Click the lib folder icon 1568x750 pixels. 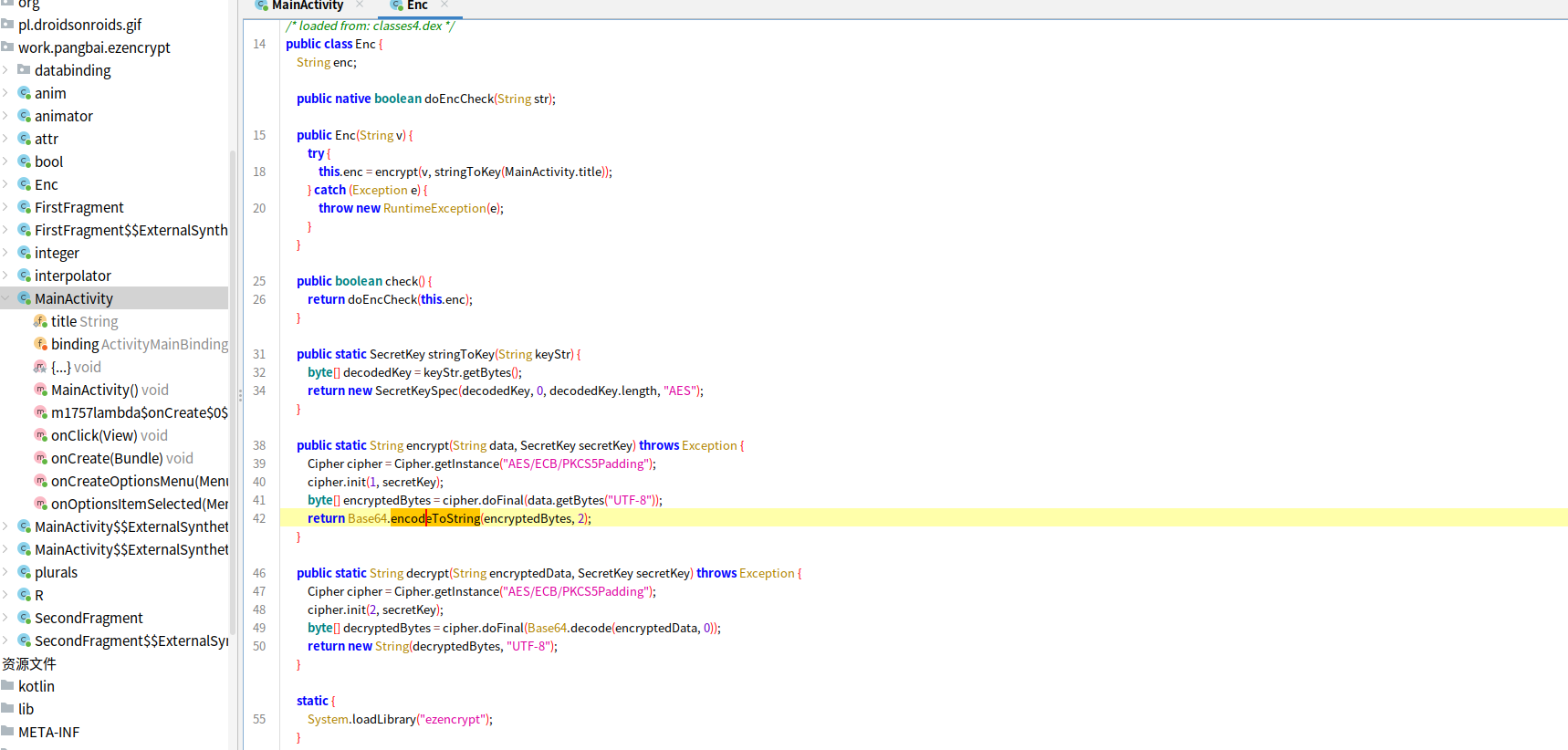click(x=8, y=709)
